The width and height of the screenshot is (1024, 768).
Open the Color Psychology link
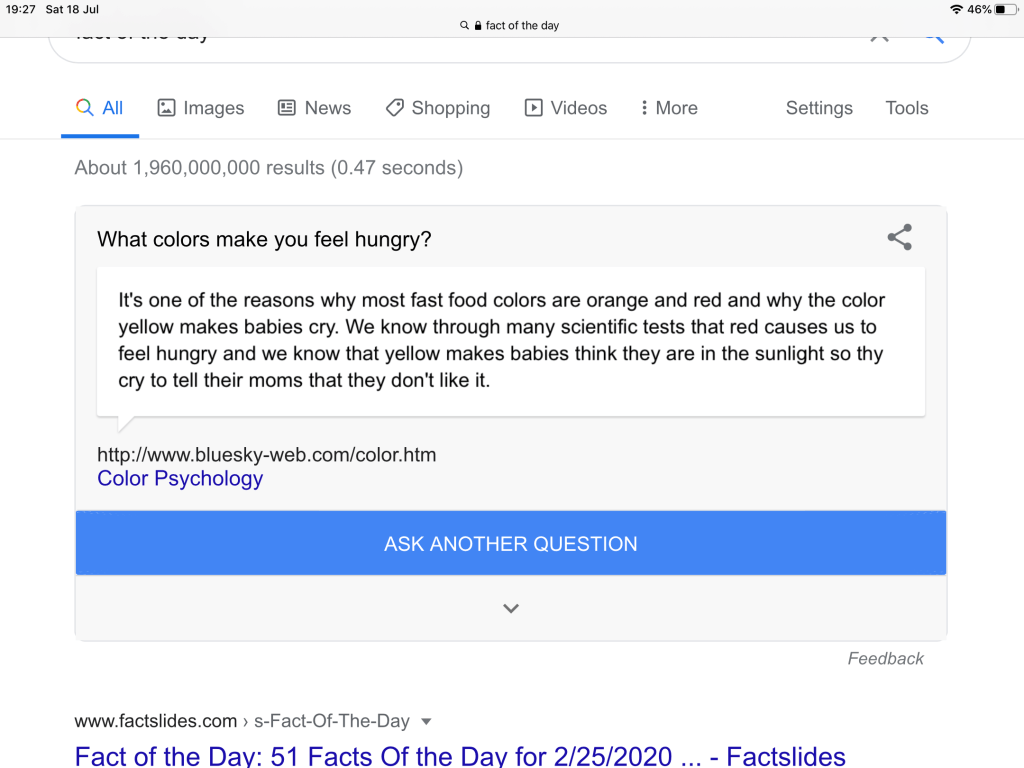tap(180, 479)
